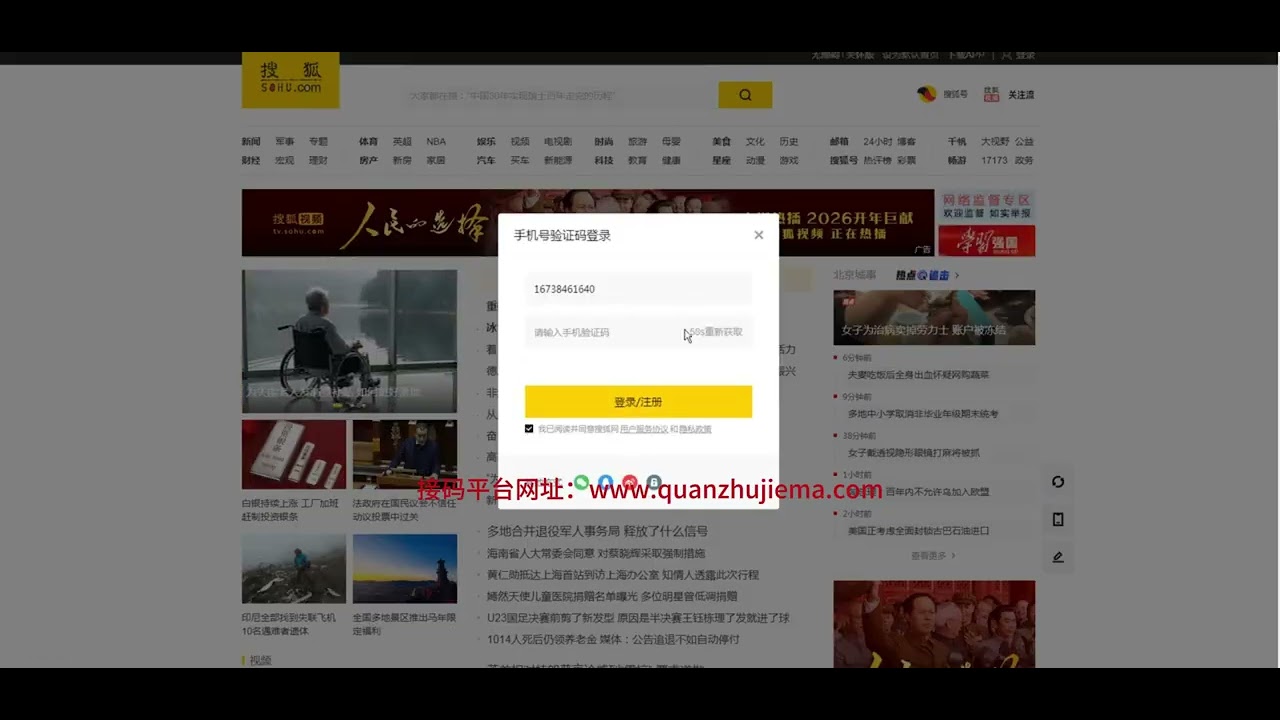
Task: Open 美国正考虑全面封锁古巴石油进口 item
Action: click(x=918, y=531)
